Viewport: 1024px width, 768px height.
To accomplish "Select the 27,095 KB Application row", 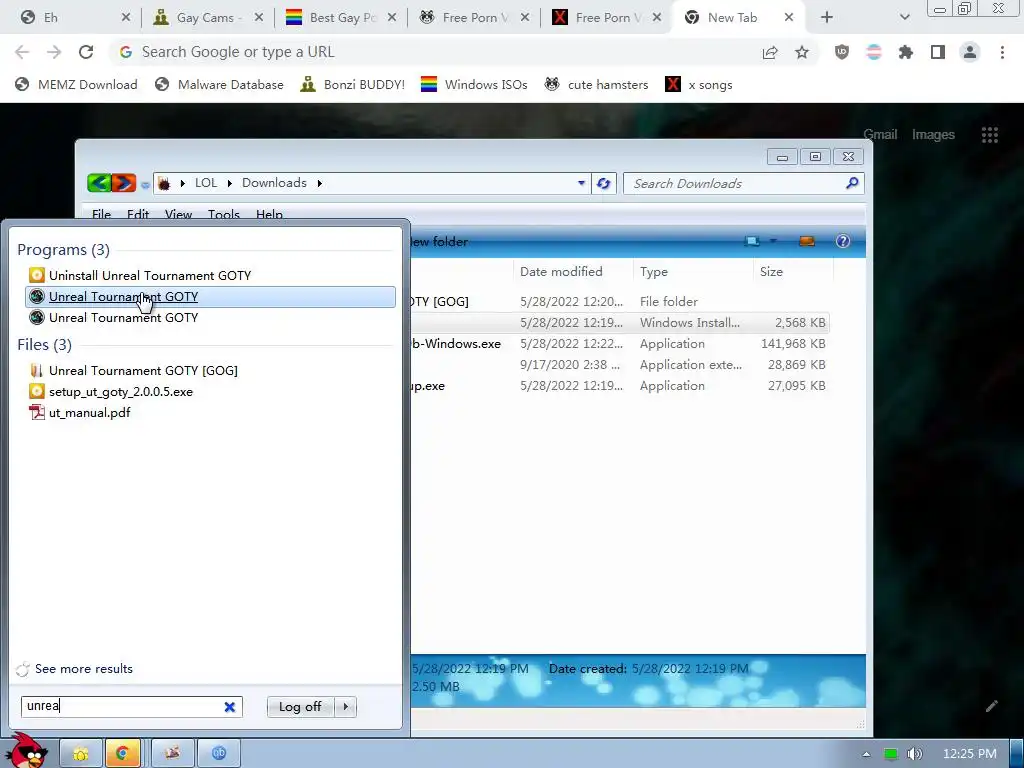I will pyautogui.click(x=620, y=385).
